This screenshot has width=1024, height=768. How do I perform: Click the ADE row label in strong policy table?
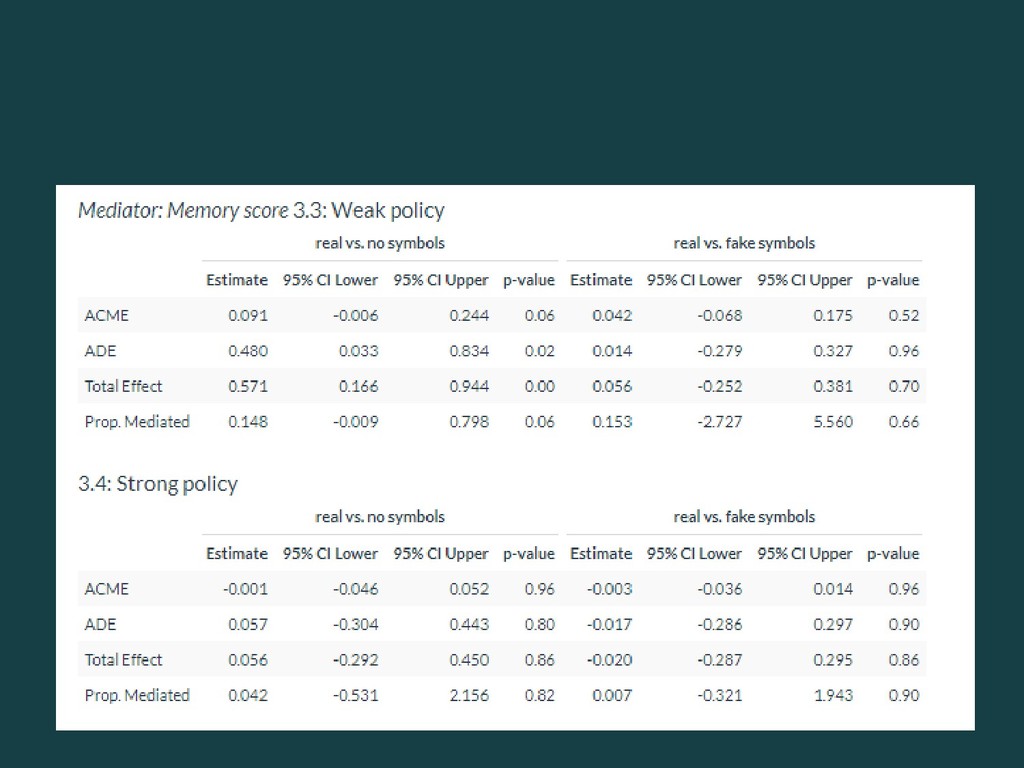pos(100,624)
